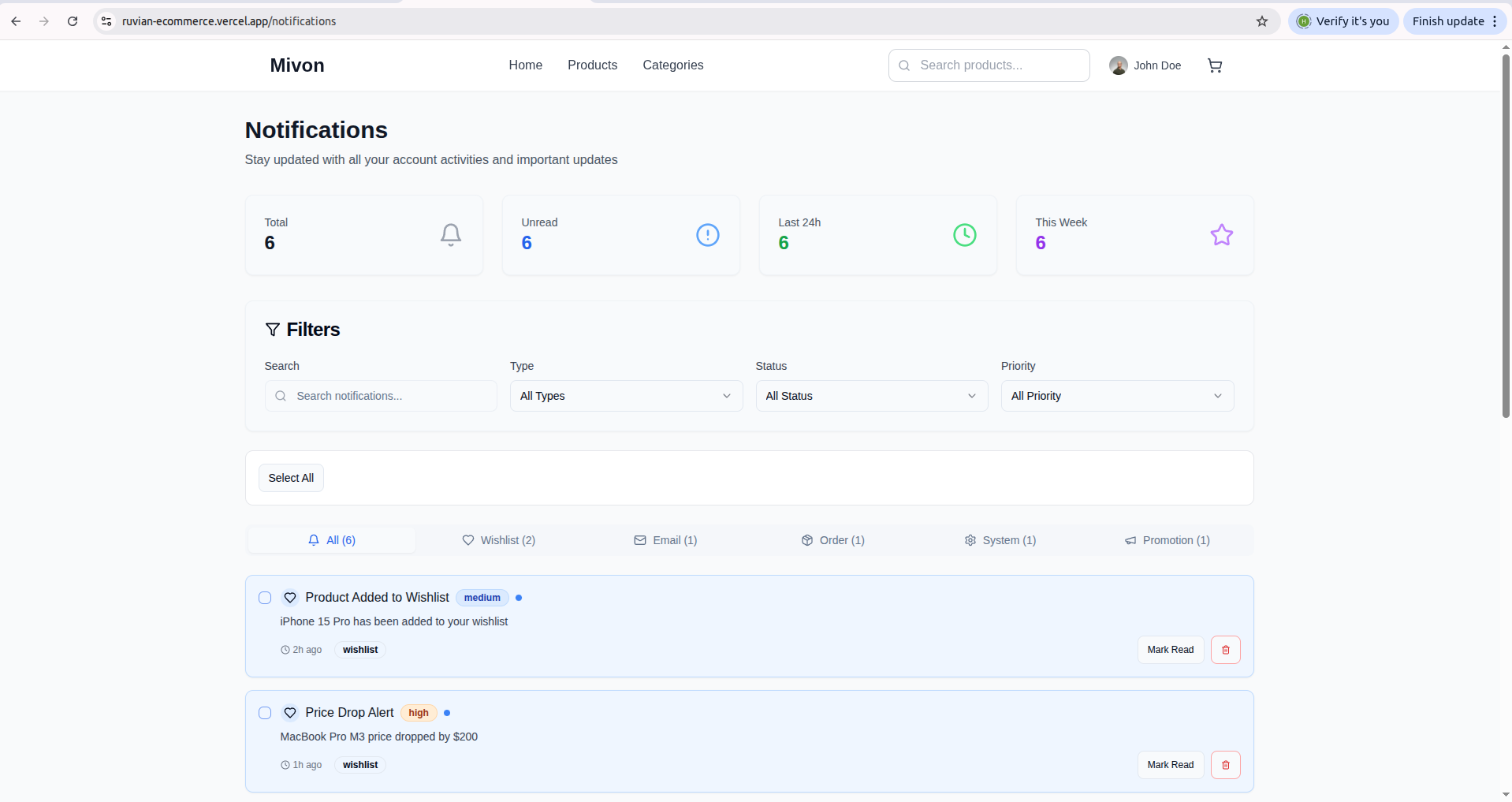Switch to the Email (1) tab
Viewport: 1512px width, 802px height.
pyautogui.click(x=665, y=540)
